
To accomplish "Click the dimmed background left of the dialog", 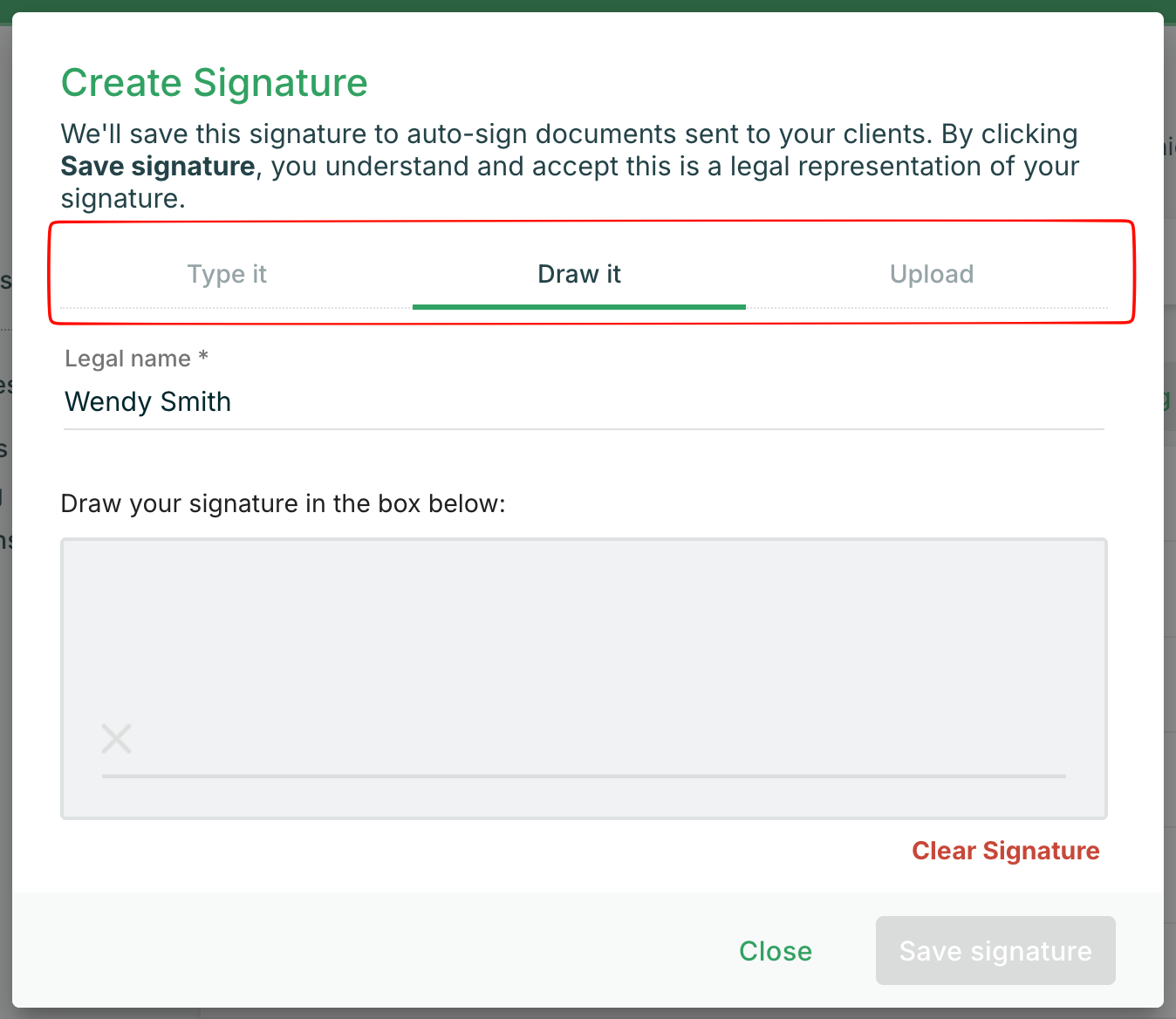I will coord(5,611).
